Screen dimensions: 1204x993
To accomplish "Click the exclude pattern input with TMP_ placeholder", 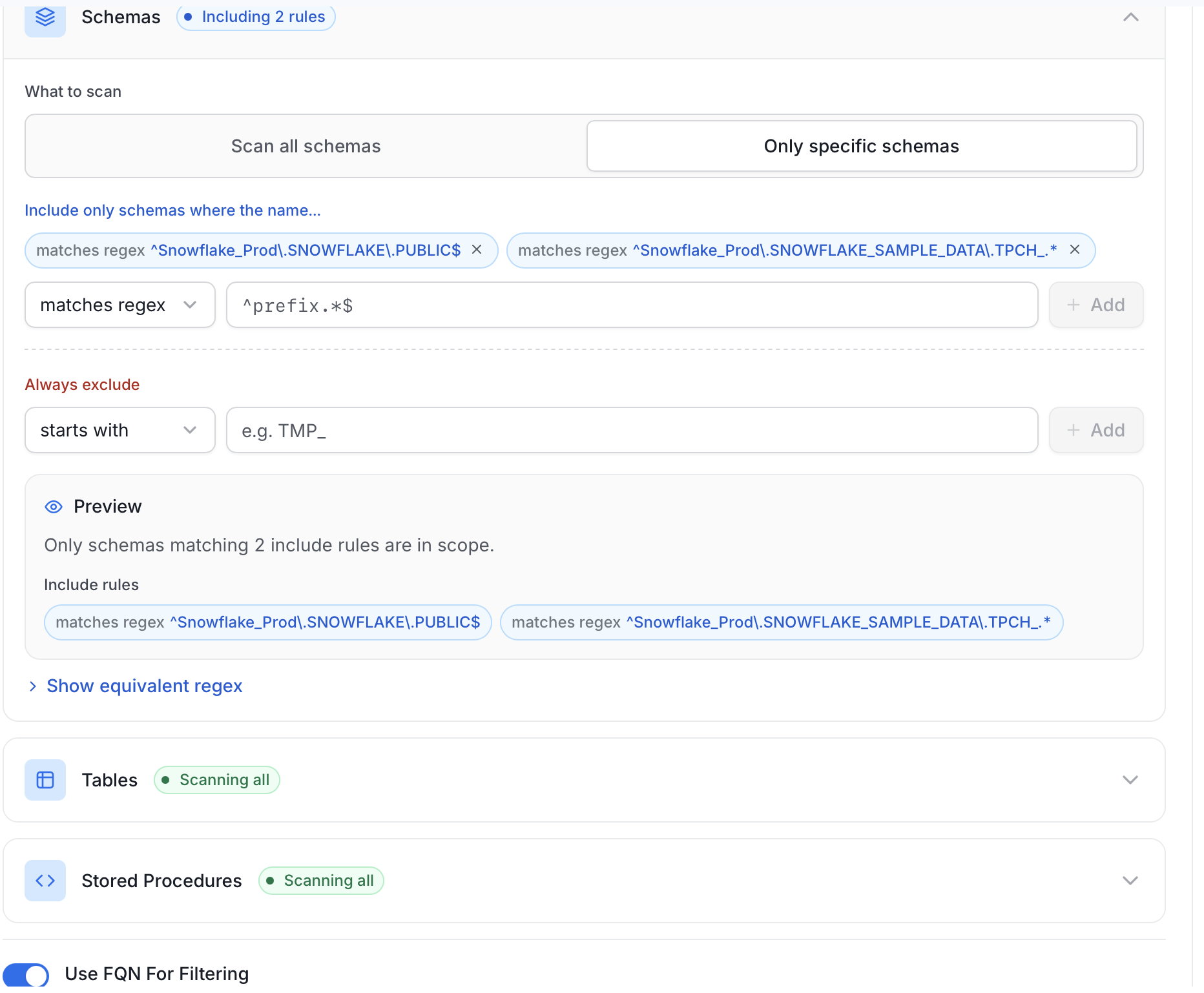I will tap(632, 430).
